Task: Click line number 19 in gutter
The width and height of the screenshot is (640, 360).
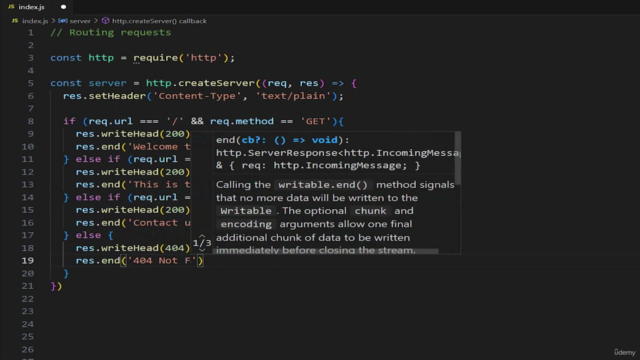Action: [28, 261]
